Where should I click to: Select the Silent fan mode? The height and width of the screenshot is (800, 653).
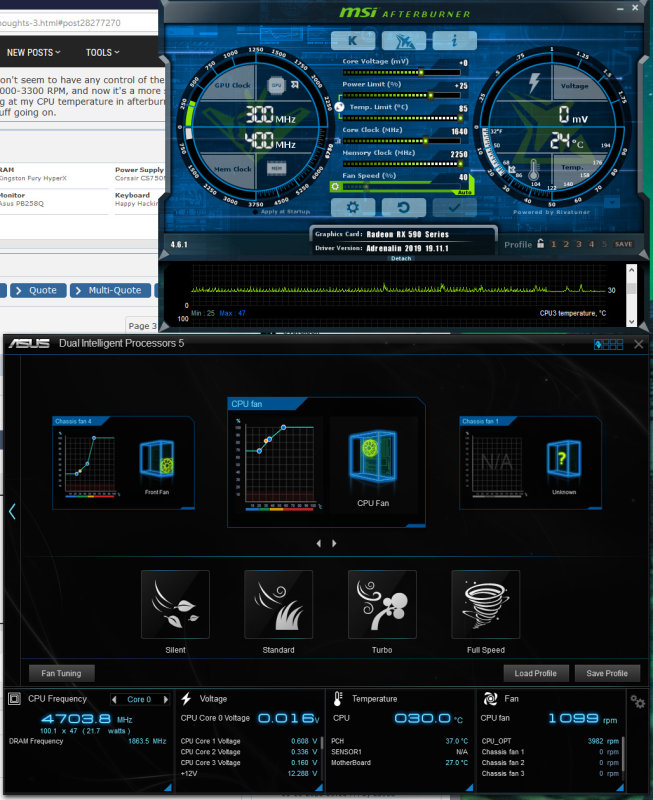point(175,604)
